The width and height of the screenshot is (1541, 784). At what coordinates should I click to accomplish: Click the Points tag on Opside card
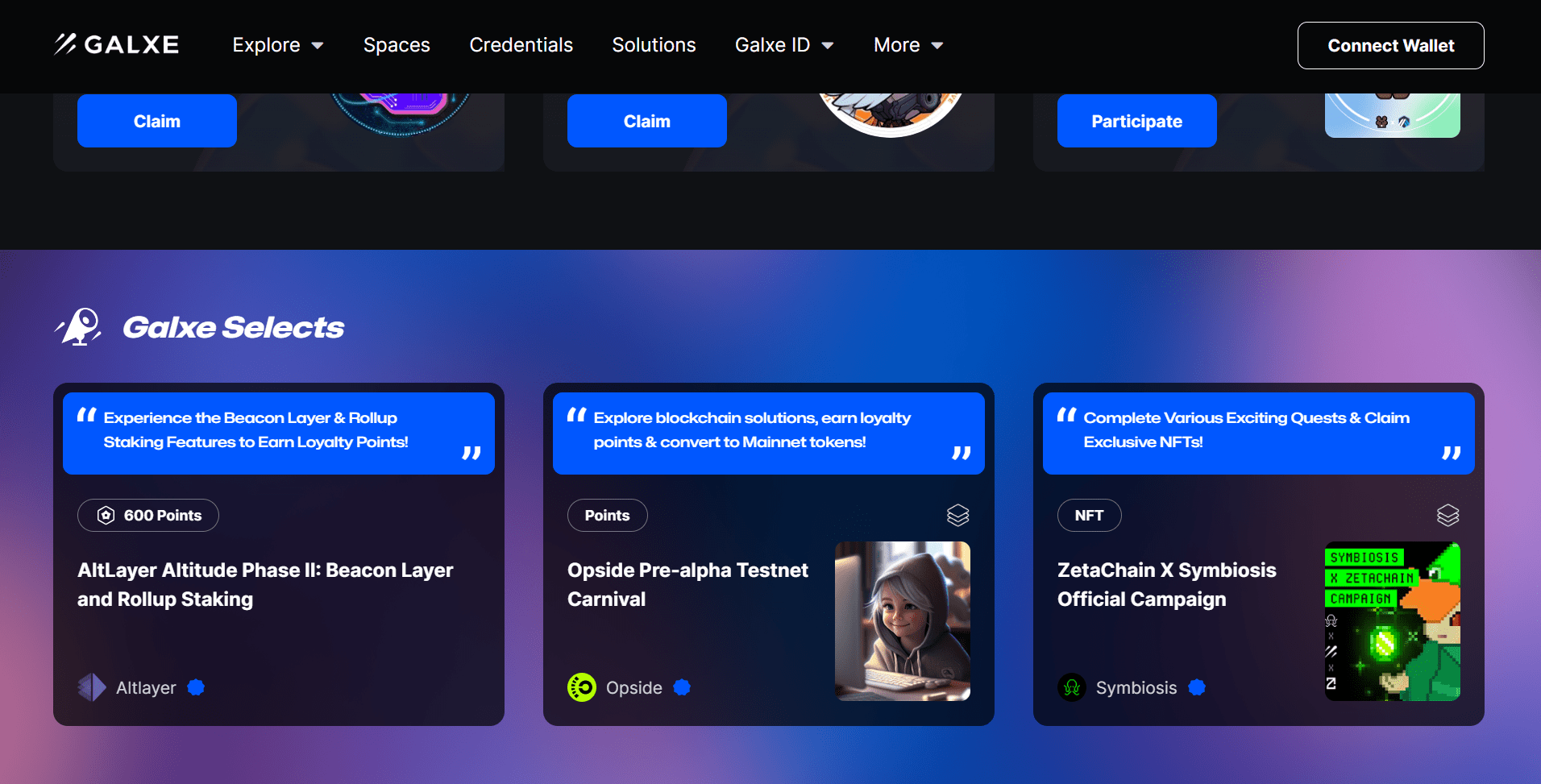point(608,515)
